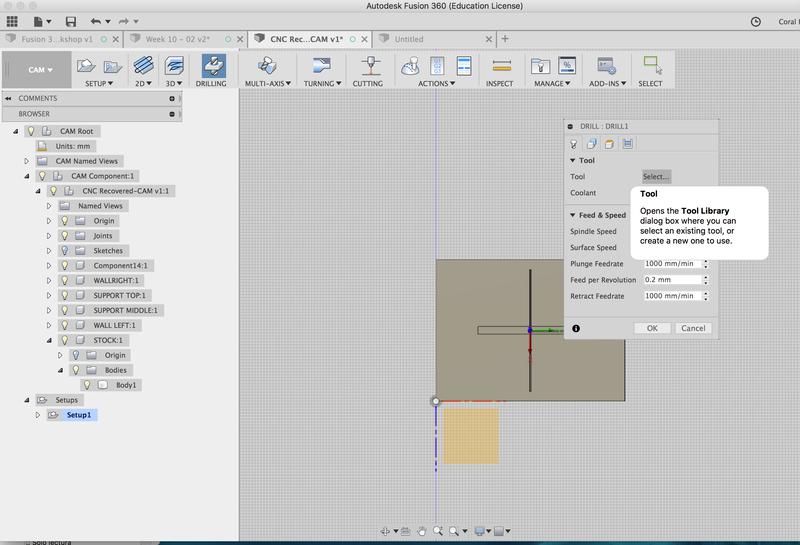Collapse the Bodies node under STOCK:1
Screen dimensions: 800x545
60,370
